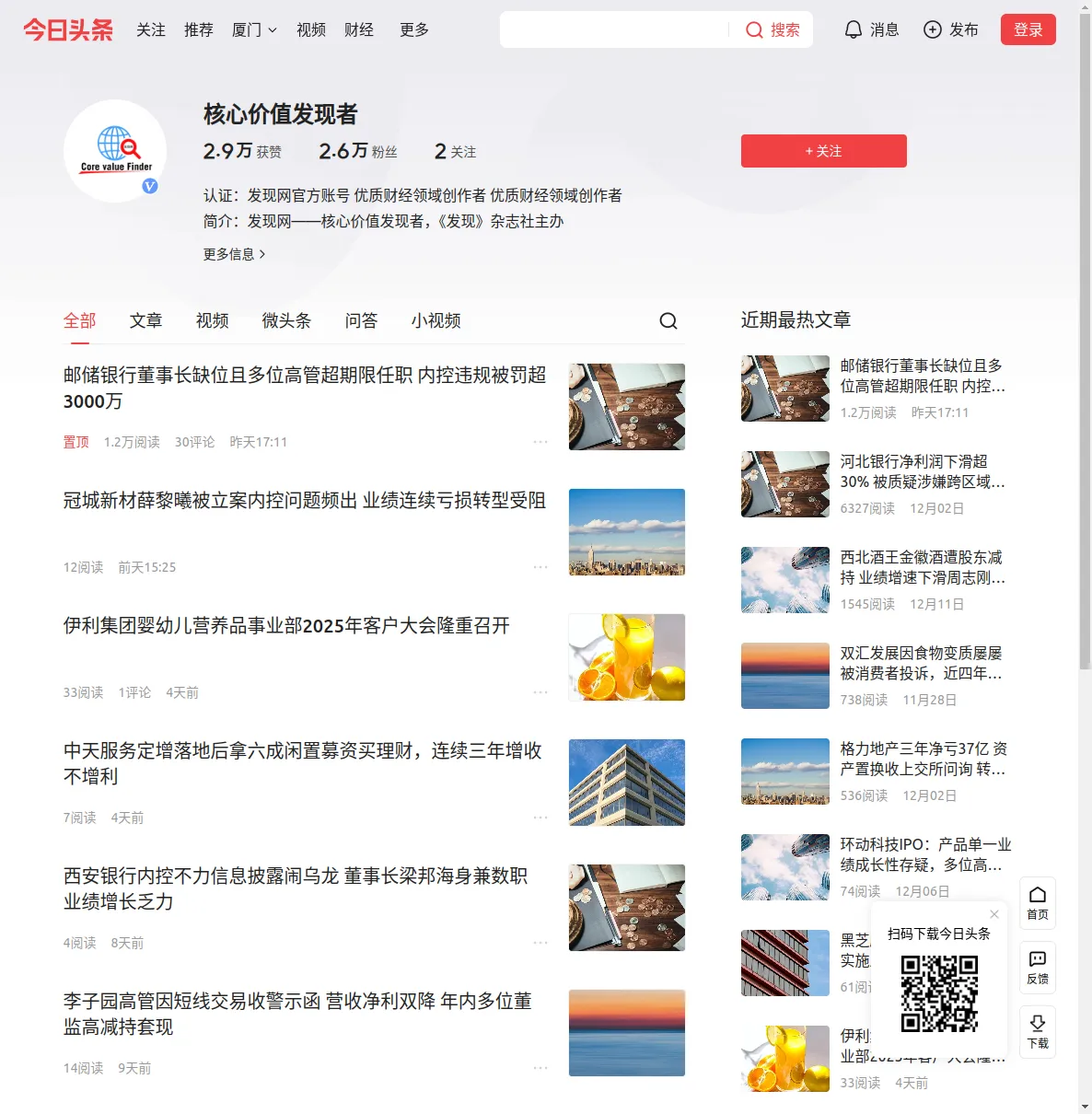
Task: Open article 西安银行内控不力
Action: pyautogui.click(x=296, y=888)
